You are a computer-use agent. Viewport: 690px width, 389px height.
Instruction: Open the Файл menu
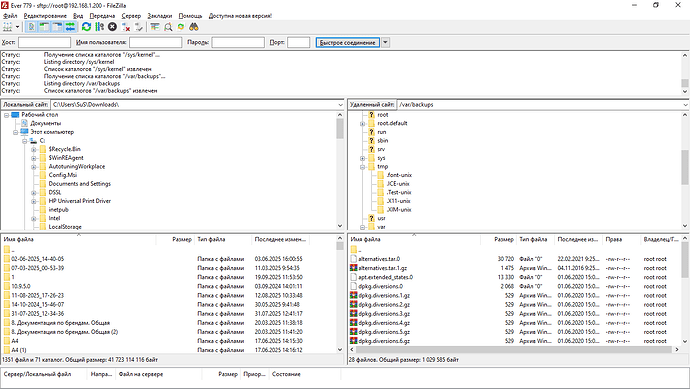(x=10, y=16)
